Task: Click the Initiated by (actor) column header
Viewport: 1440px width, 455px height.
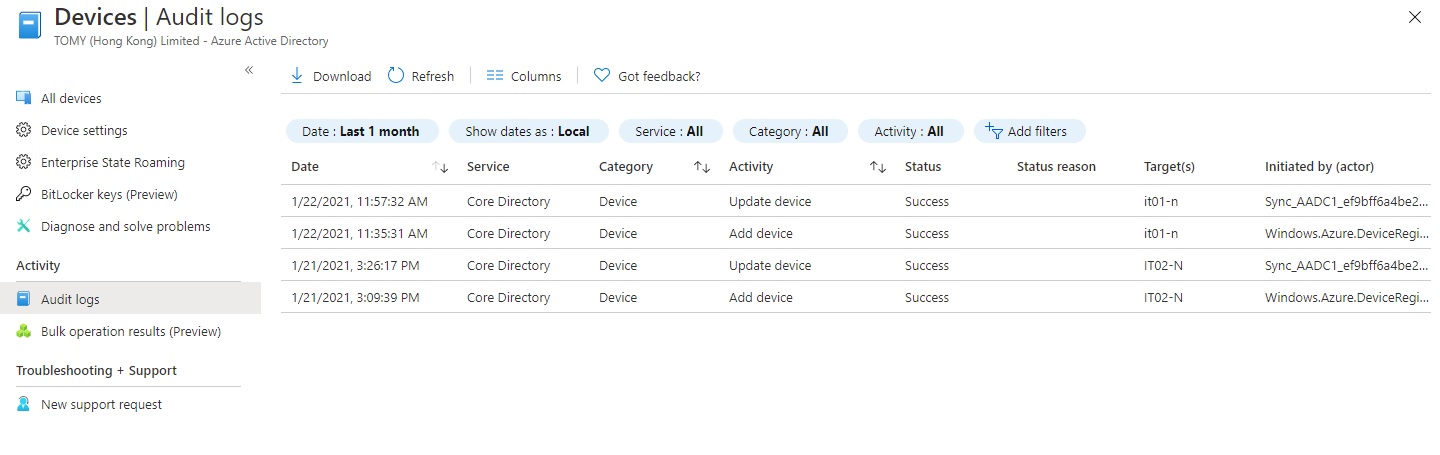Action: [1319, 167]
